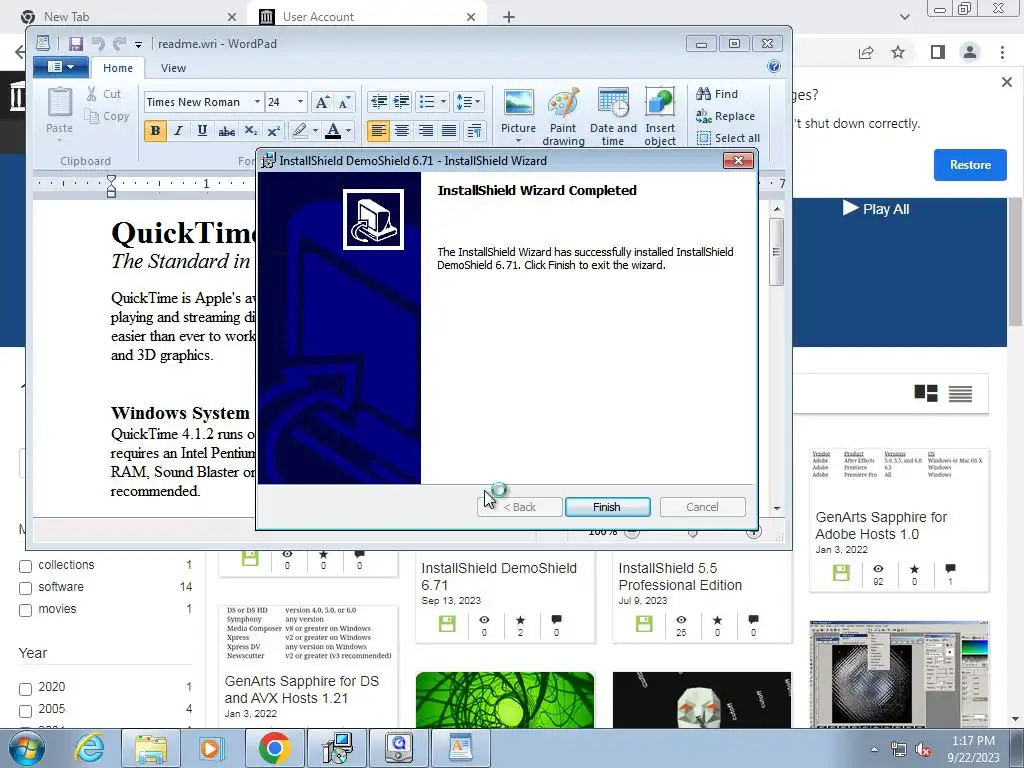
Task: Open Internet Explorer from taskbar
Action: pos(89,748)
